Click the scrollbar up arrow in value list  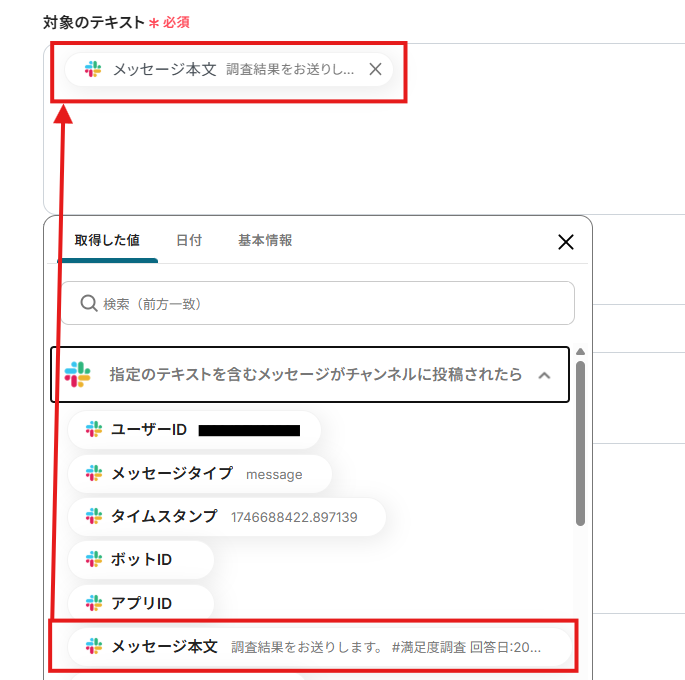pos(580,352)
